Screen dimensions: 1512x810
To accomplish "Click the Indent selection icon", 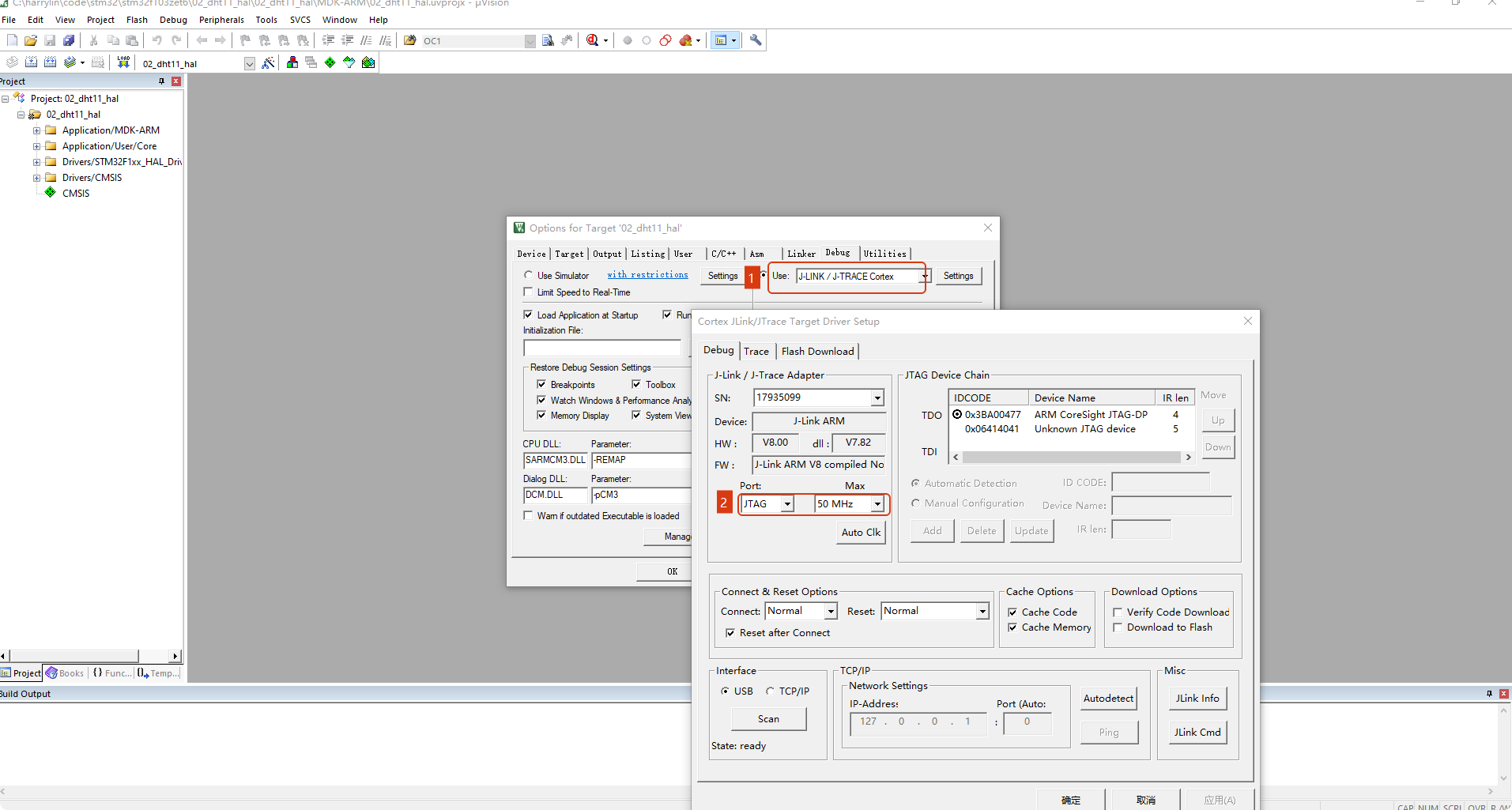I will pos(328,40).
